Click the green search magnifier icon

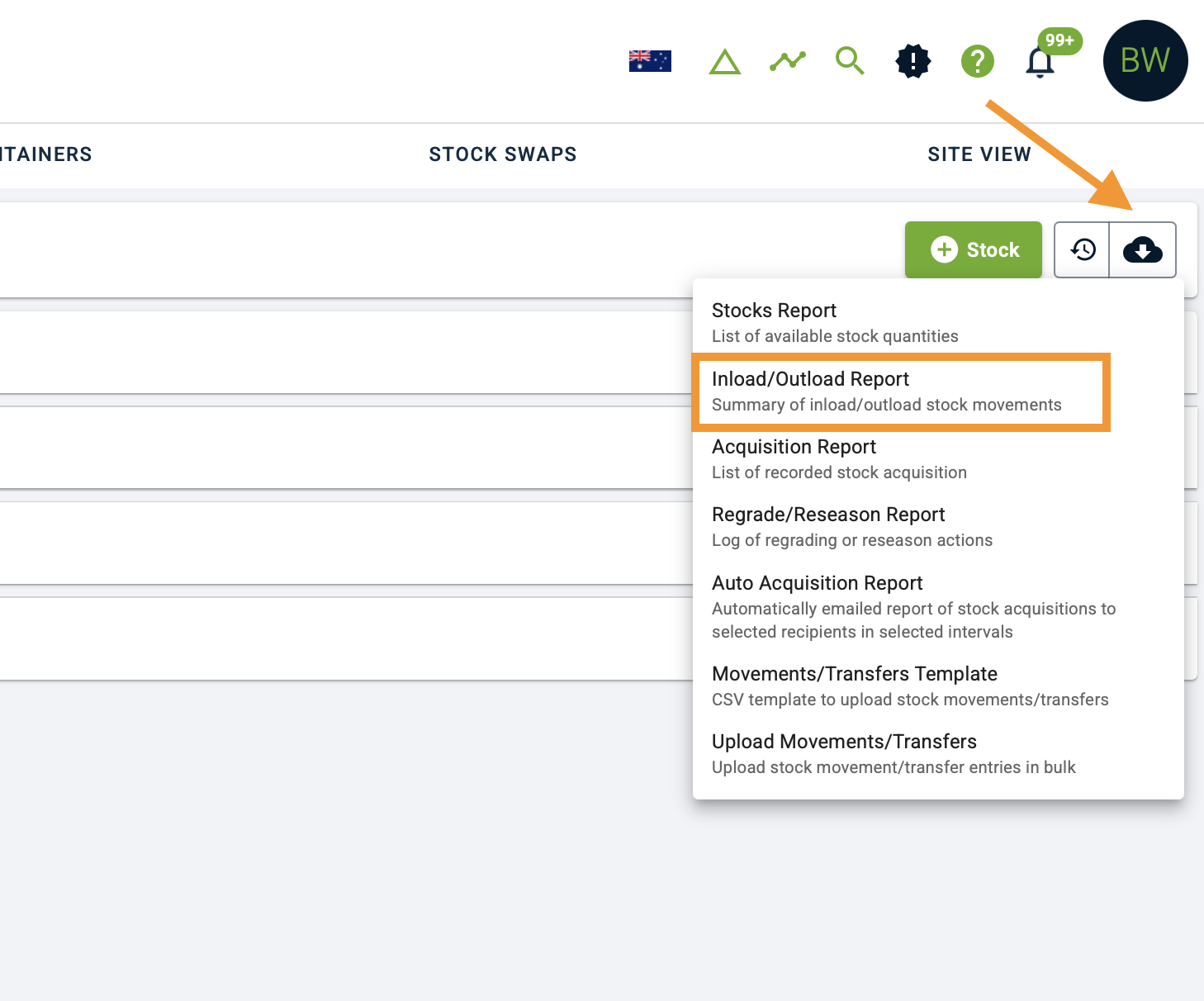pyautogui.click(x=849, y=61)
